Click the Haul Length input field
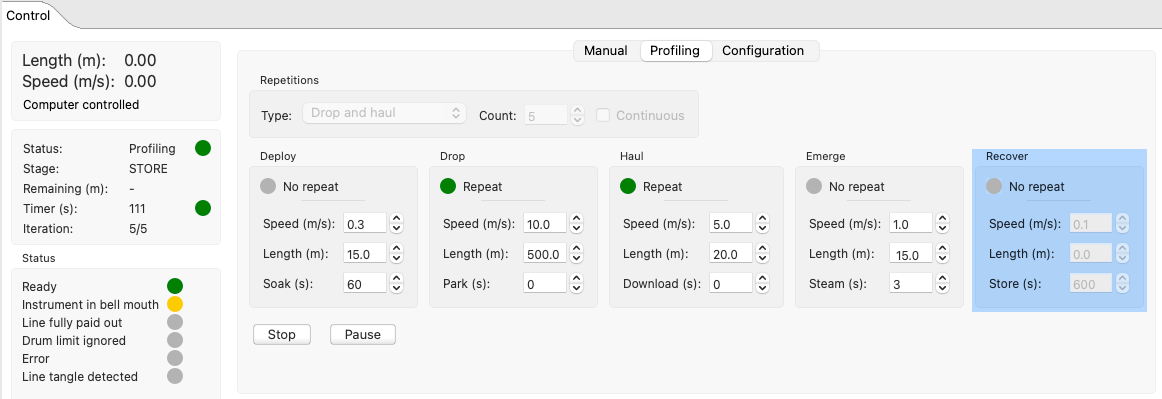1162x399 pixels. [731, 254]
